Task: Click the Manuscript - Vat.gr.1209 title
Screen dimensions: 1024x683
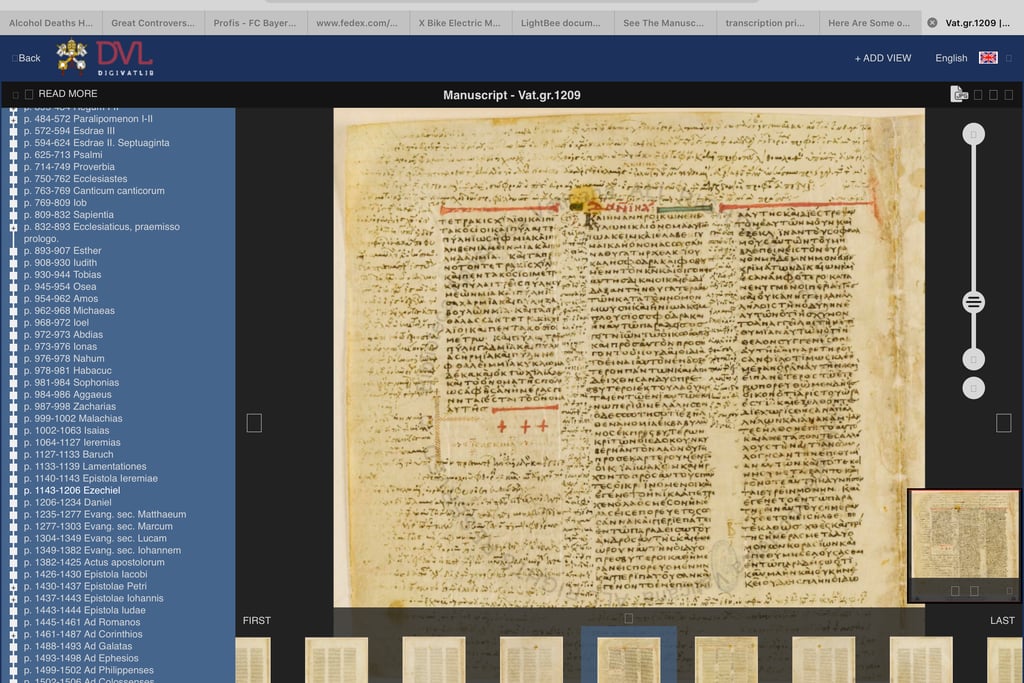Action: point(511,95)
